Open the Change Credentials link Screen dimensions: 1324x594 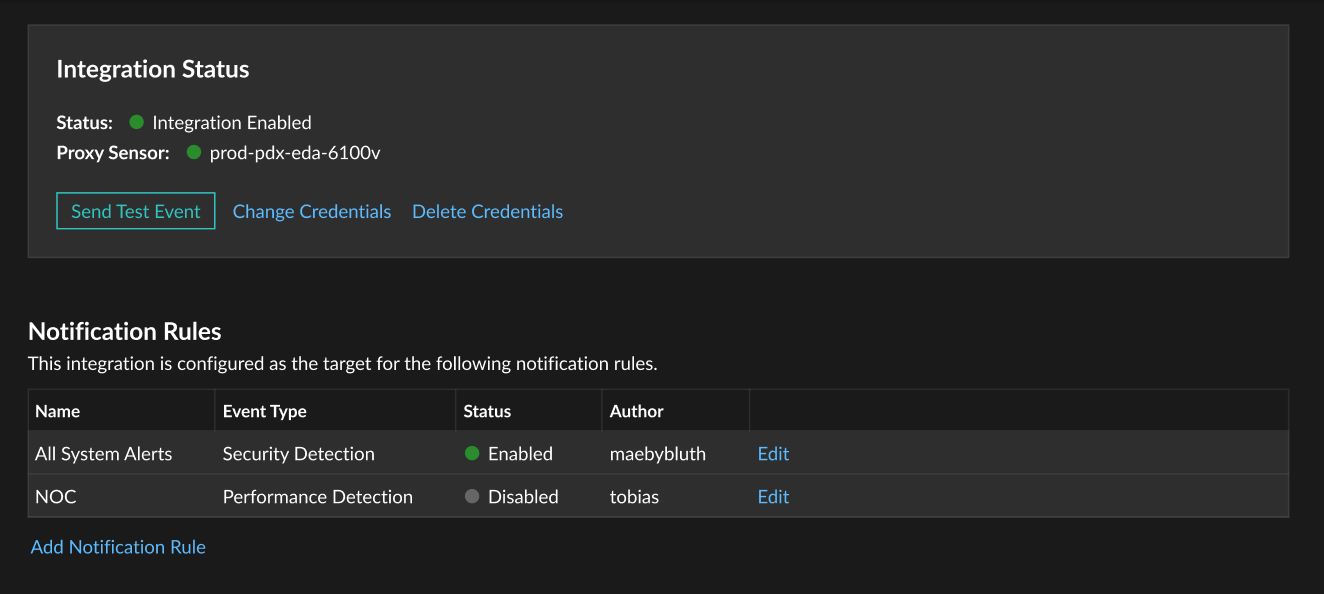tap(312, 211)
